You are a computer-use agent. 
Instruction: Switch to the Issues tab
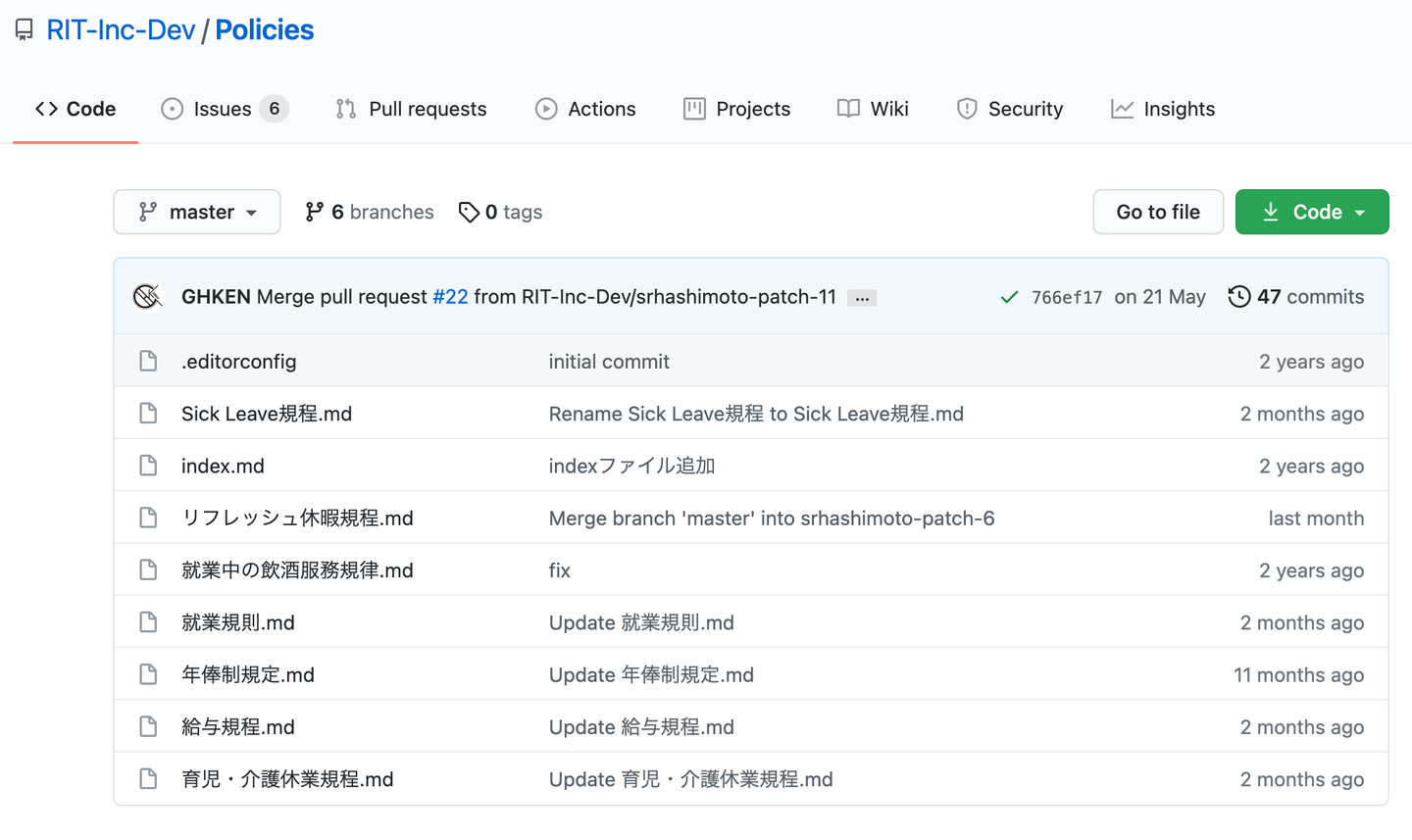coord(224,109)
